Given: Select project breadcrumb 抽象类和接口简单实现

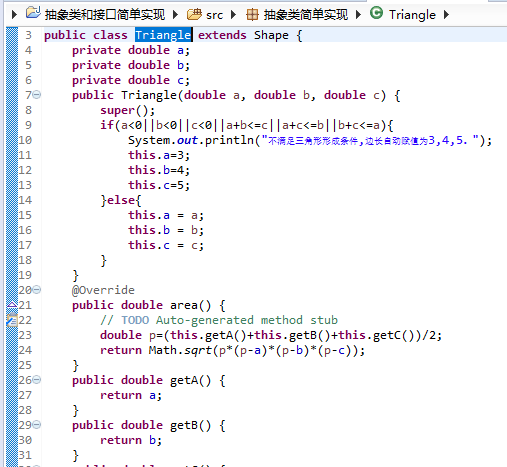Looking at the screenshot, I should point(105,15).
